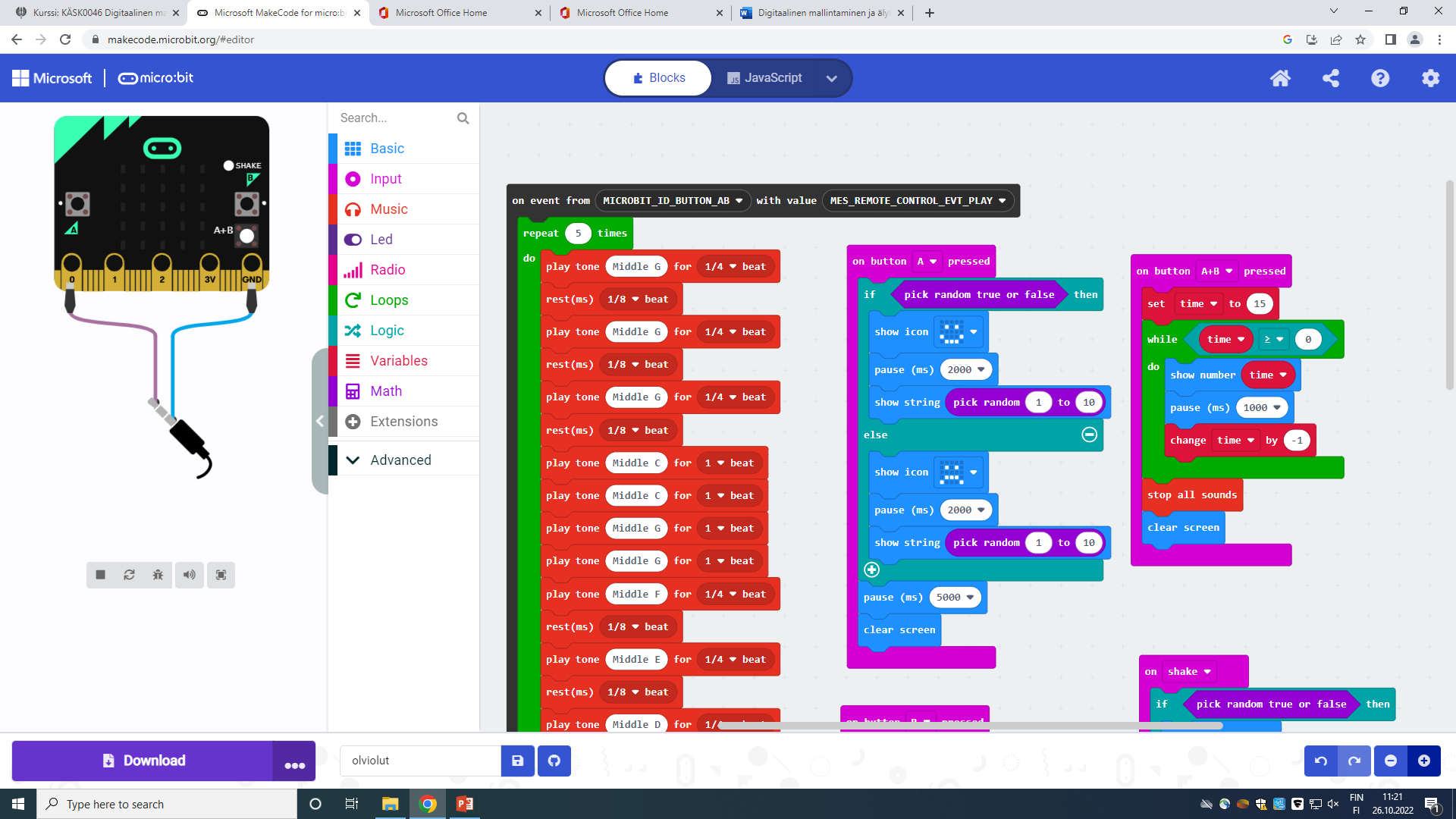This screenshot has width=1456, height=819.
Task: Toggle simulator debug mode
Action: (x=158, y=575)
